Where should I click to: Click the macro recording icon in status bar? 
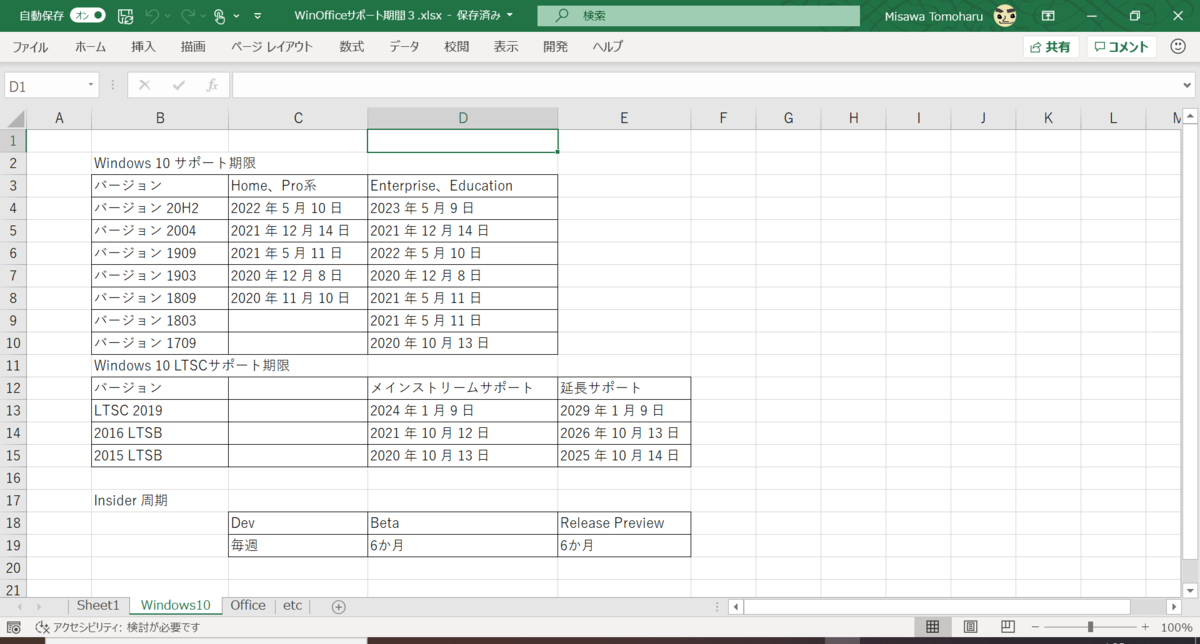coord(13,627)
